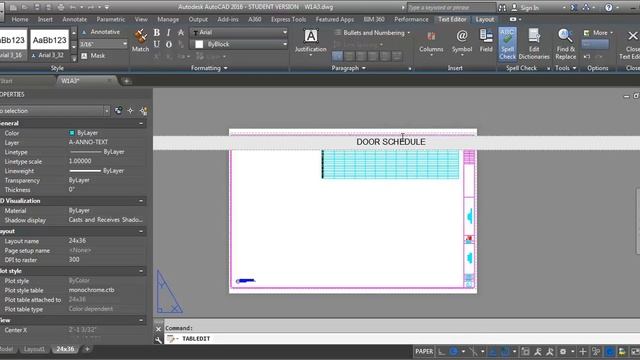The height and width of the screenshot is (360, 640).
Task: Select the Arial 3_32 text style swatch
Action: (49, 44)
